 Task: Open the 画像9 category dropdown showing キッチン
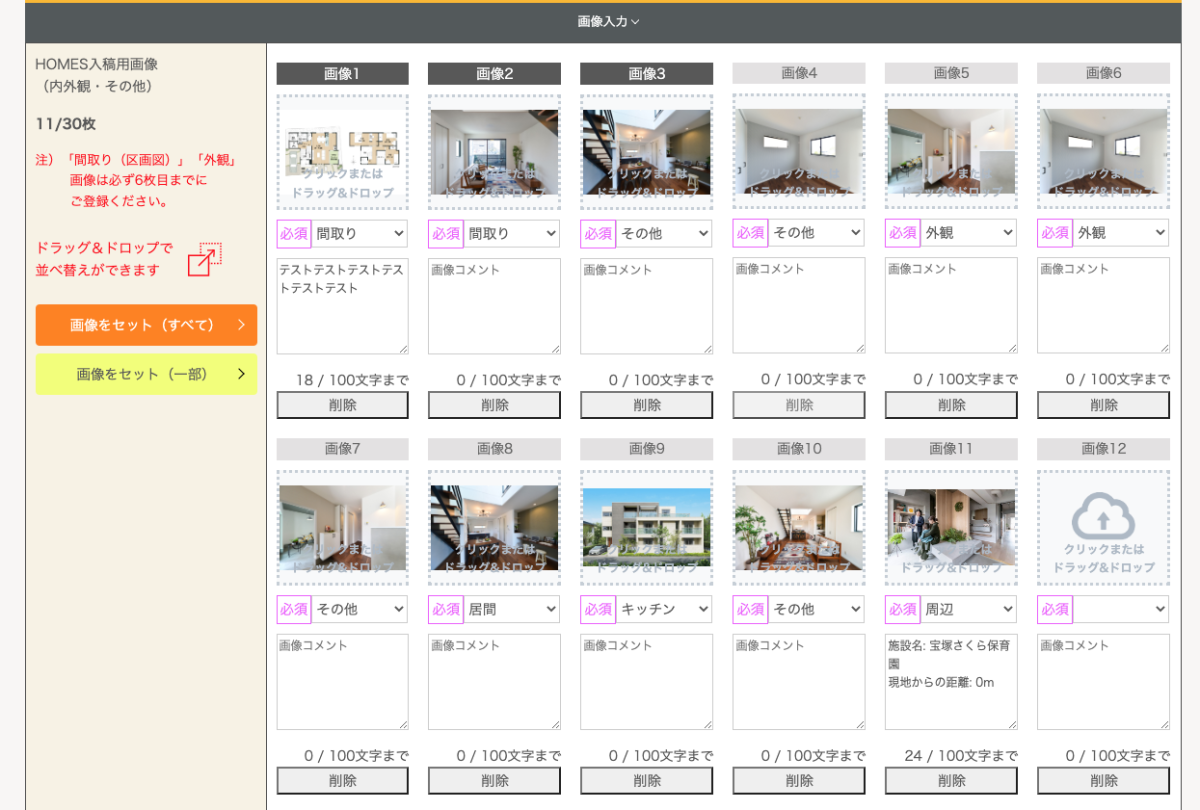tap(664, 609)
